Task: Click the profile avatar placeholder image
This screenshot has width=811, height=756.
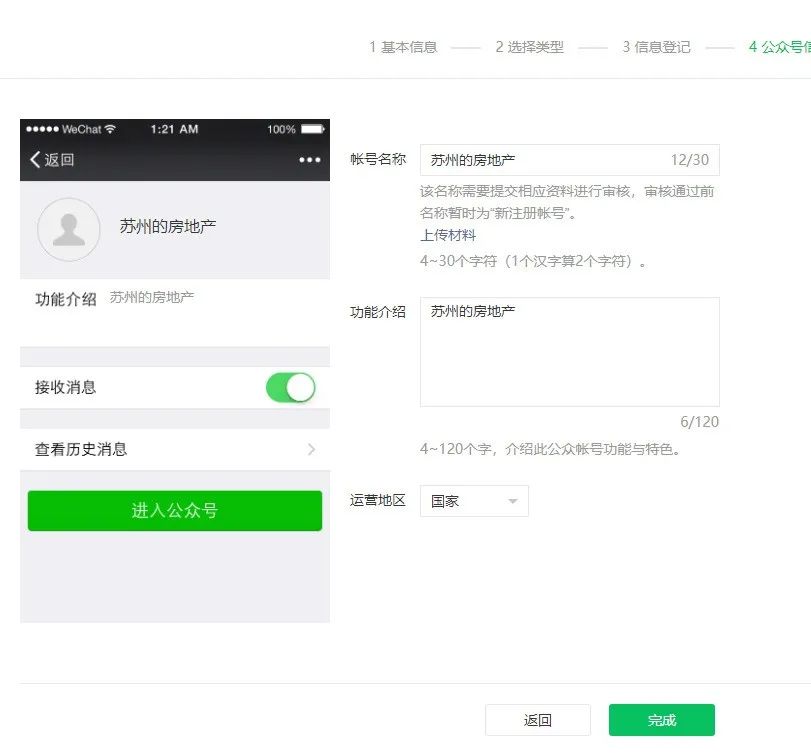Action: coord(69,229)
